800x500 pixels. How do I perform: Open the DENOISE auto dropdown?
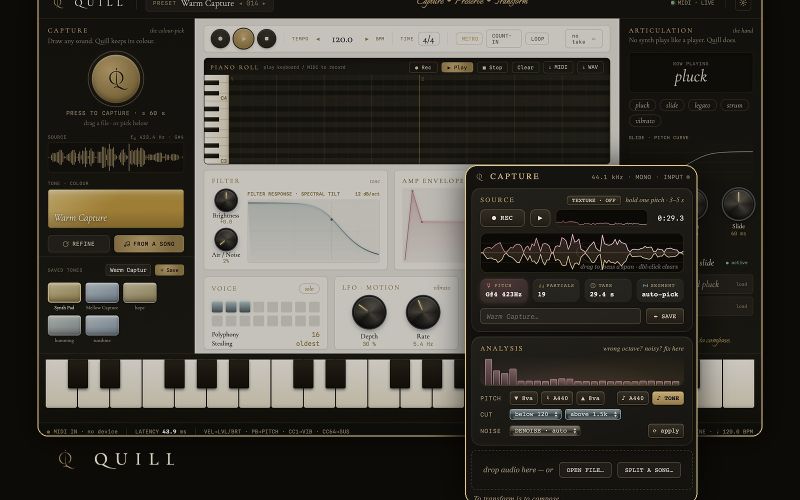pos(545,431)
